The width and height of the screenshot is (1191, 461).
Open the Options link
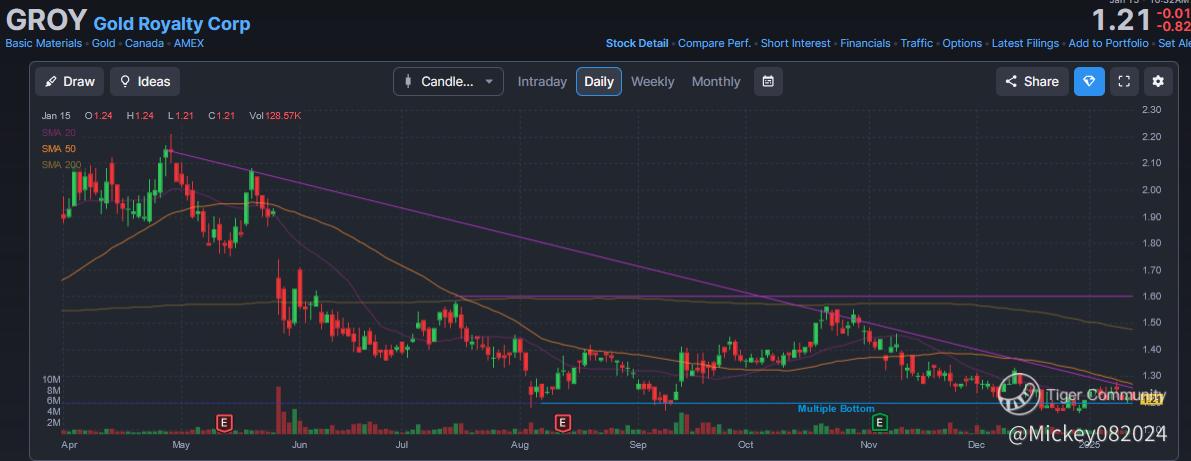coord(962,43)
